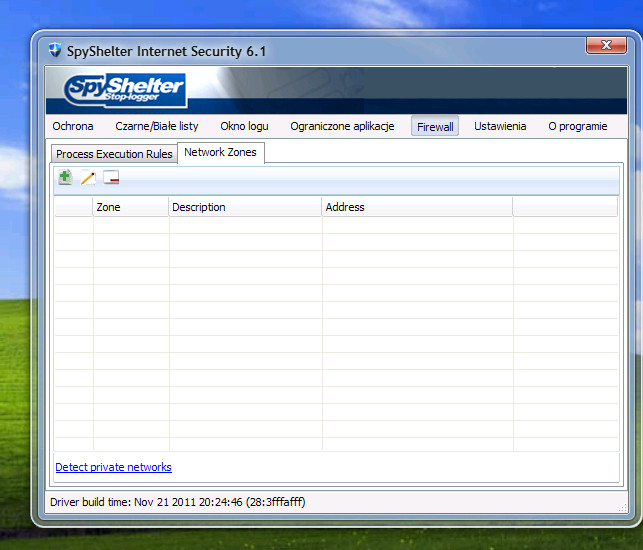Click Detect private networks link
Screen dimensions: 643x550
tap(114, 467)
